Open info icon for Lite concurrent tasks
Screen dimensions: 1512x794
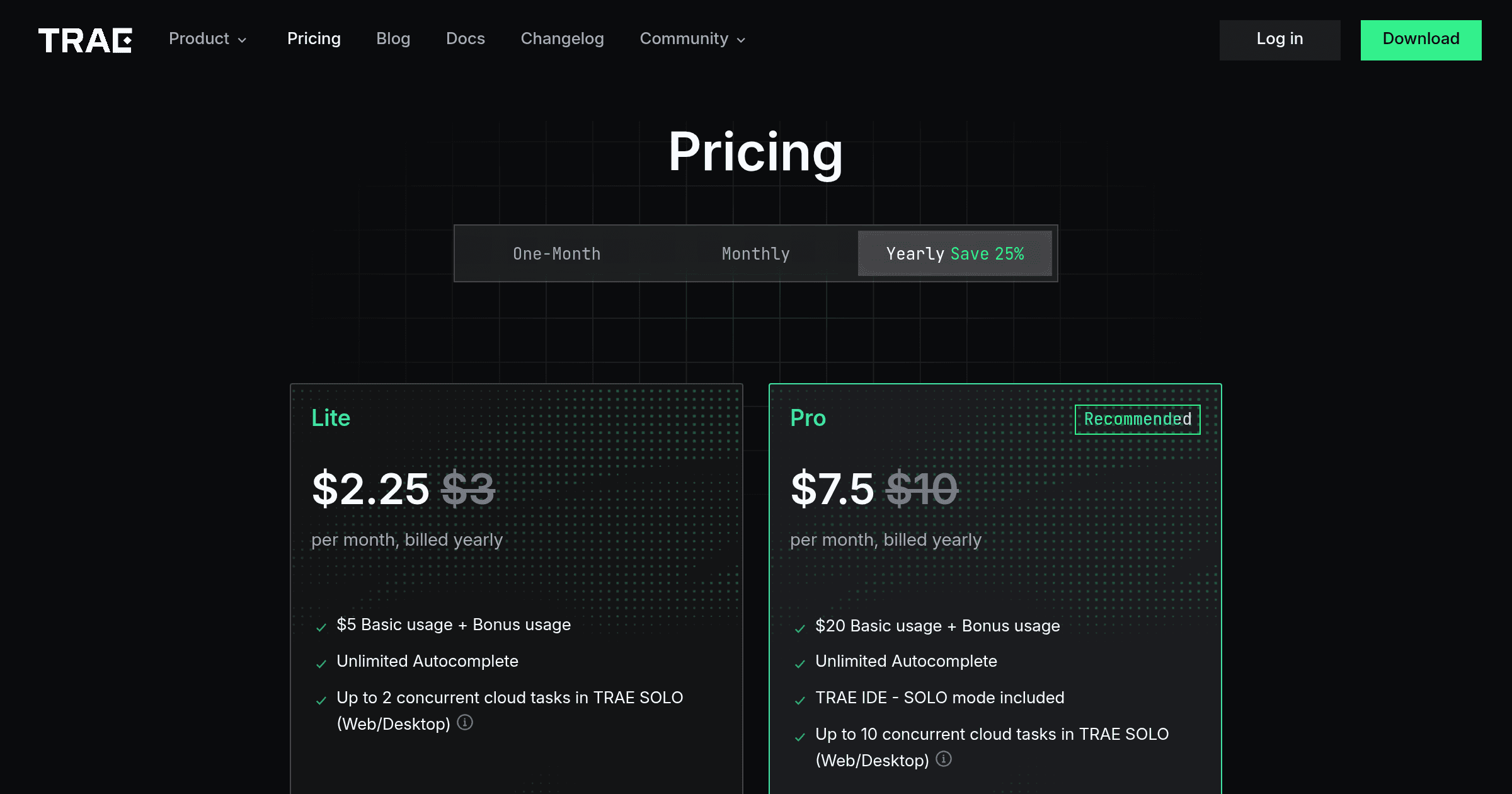point(465,722)
